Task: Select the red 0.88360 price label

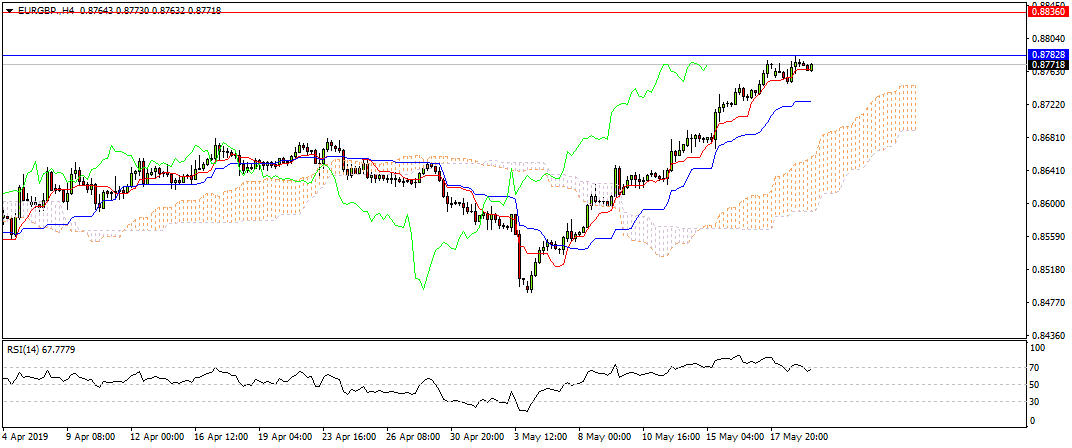Action: click(x=1046, y=12)
